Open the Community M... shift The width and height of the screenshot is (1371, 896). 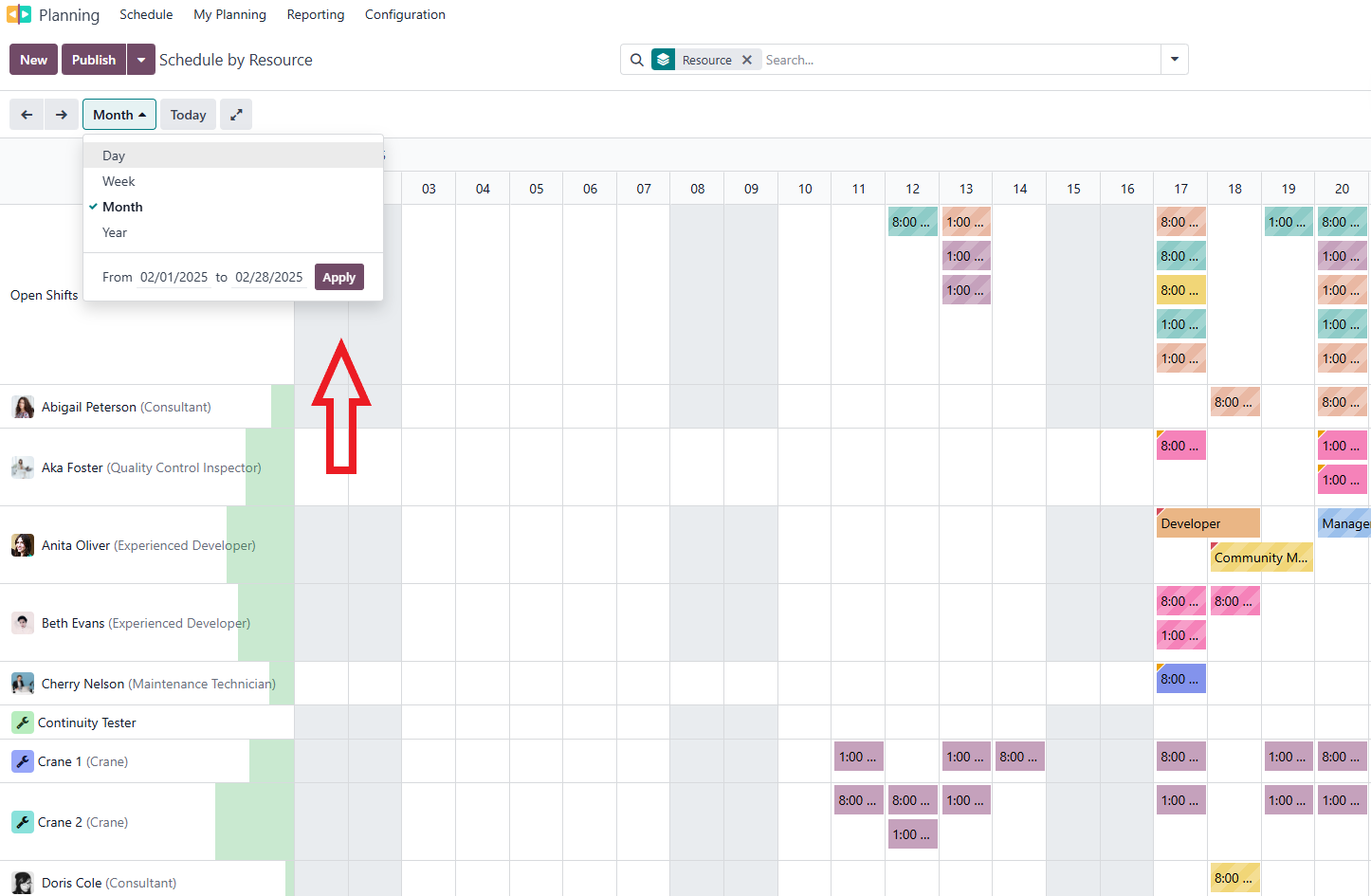click(1262, 558)
